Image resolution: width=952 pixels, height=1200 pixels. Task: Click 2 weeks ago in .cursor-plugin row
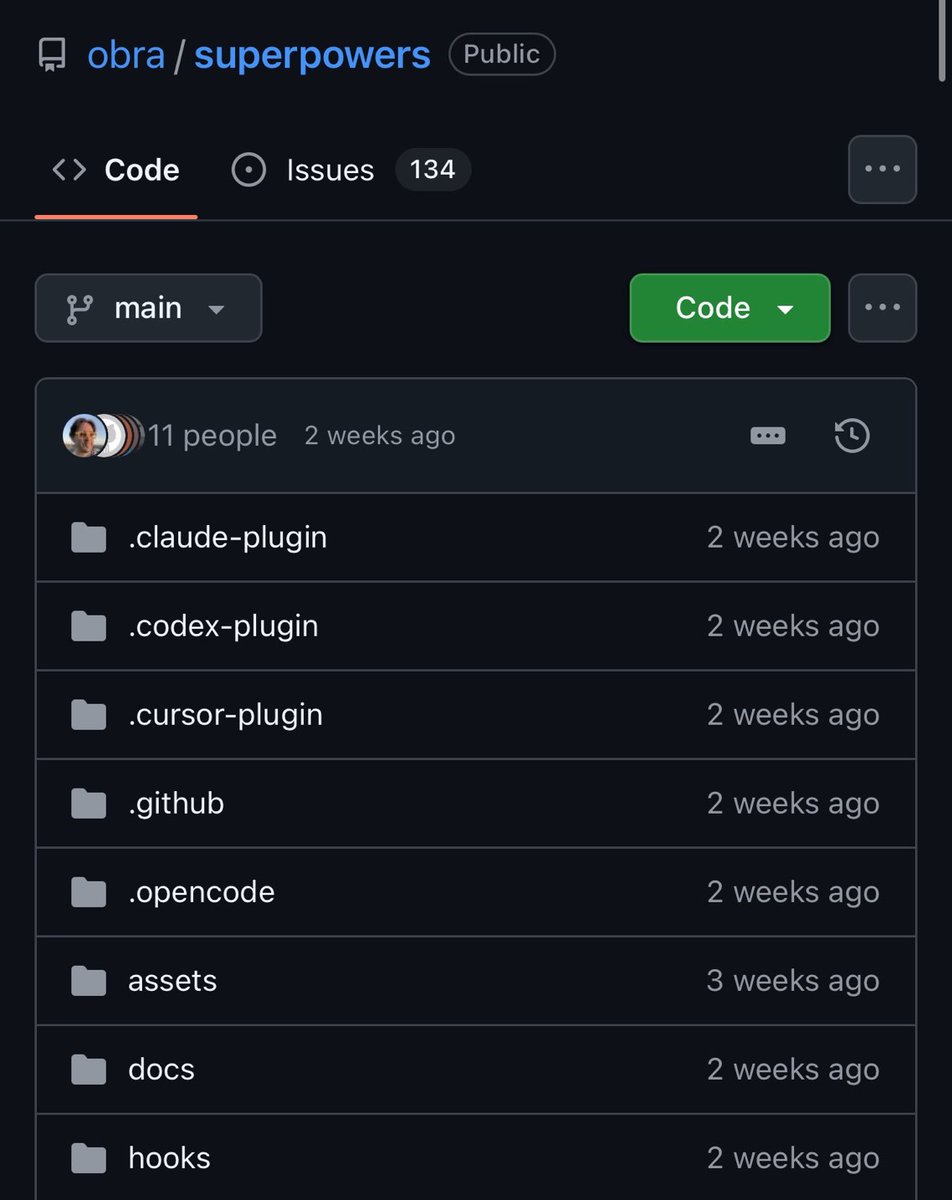(x=793, y=715)
